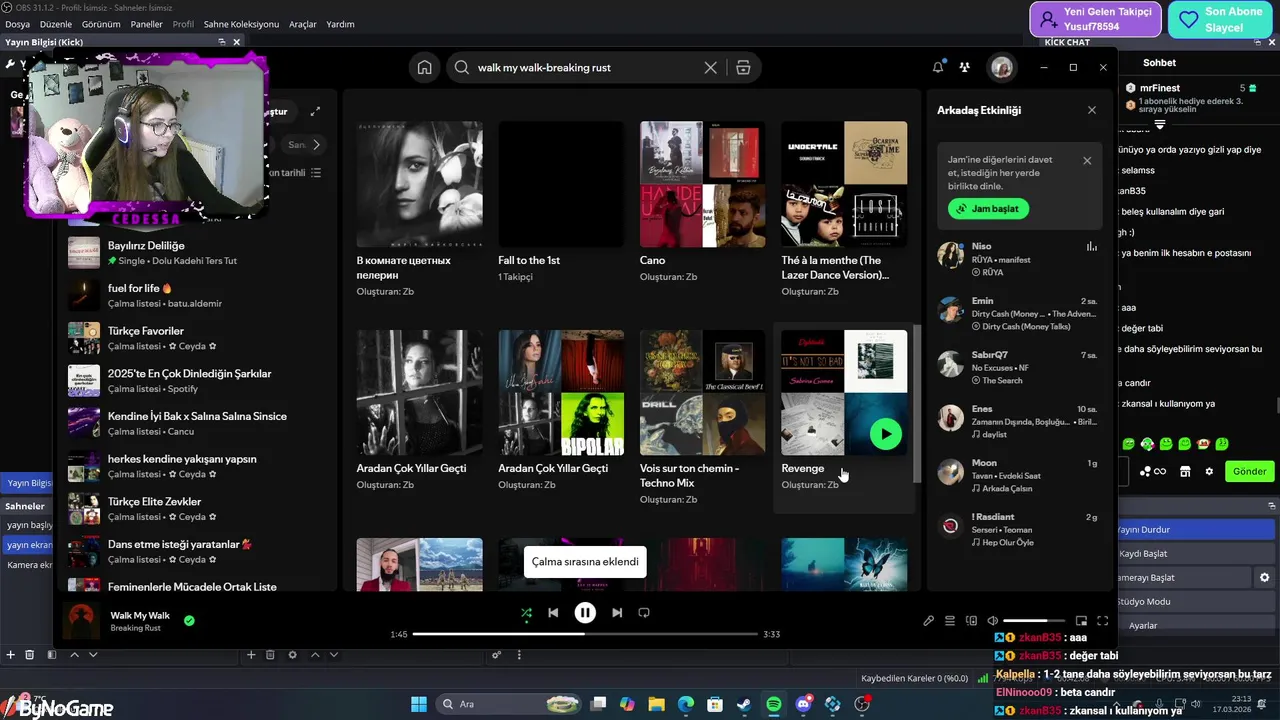Open the library sort and view list icon
The height and width of the screenshot is (720, 1280).
[316, 173]
